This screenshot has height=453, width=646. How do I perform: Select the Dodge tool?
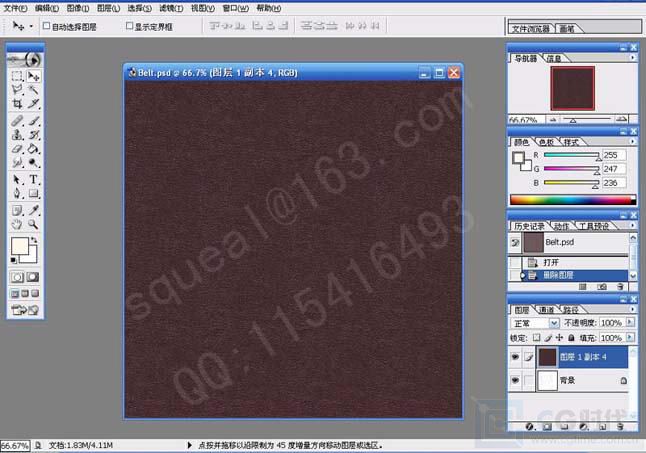33,162
